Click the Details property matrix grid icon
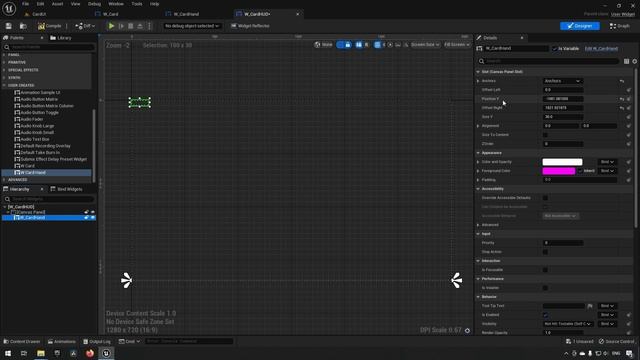The width and height of the screenshot is (640, 360). pyautogui.click(x=627, y=61)
